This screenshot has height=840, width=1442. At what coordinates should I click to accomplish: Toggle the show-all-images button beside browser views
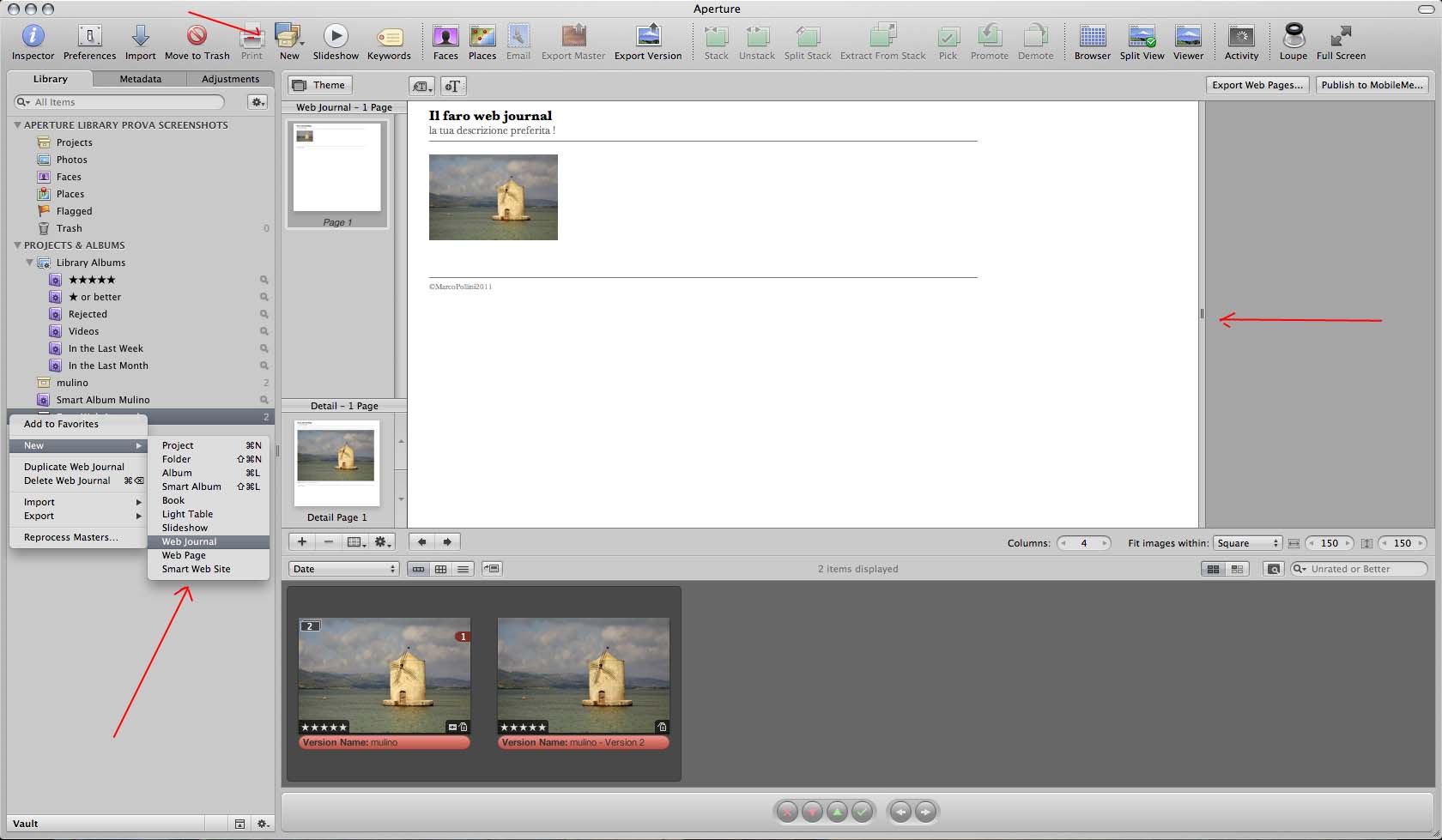point(492,569)
